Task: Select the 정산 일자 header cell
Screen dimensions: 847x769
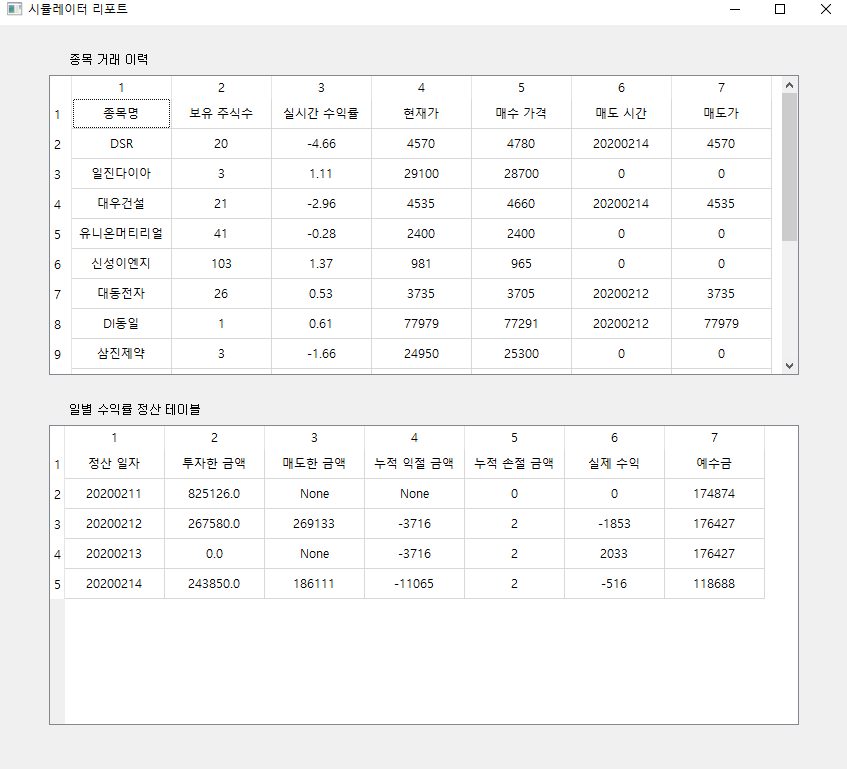Action: (115, 463)
